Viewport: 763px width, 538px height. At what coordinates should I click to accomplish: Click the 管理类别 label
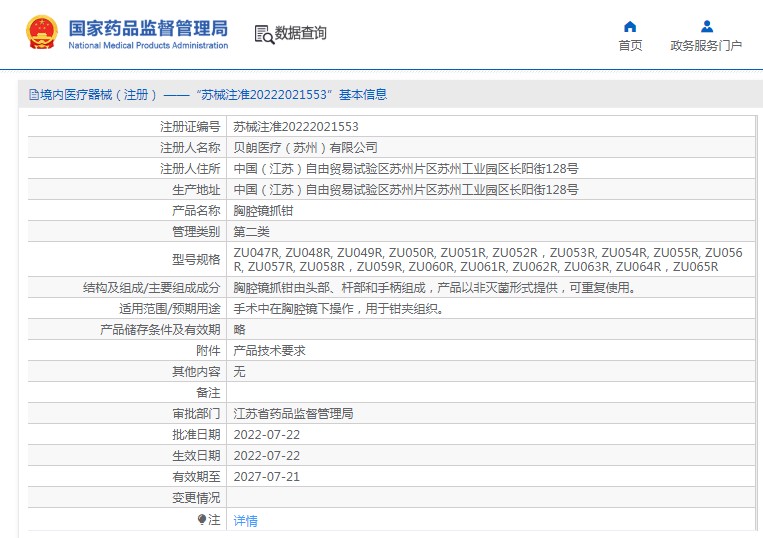(196, 232)
